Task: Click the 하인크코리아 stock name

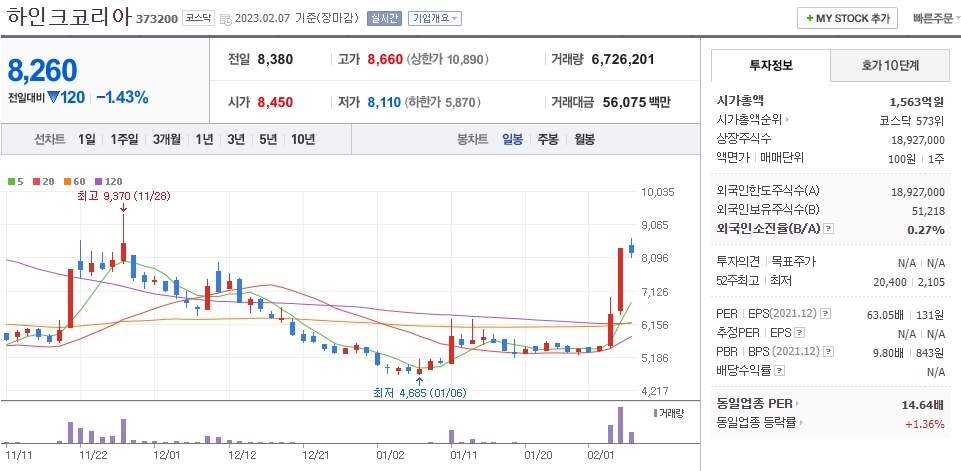Action: (69, 17)
